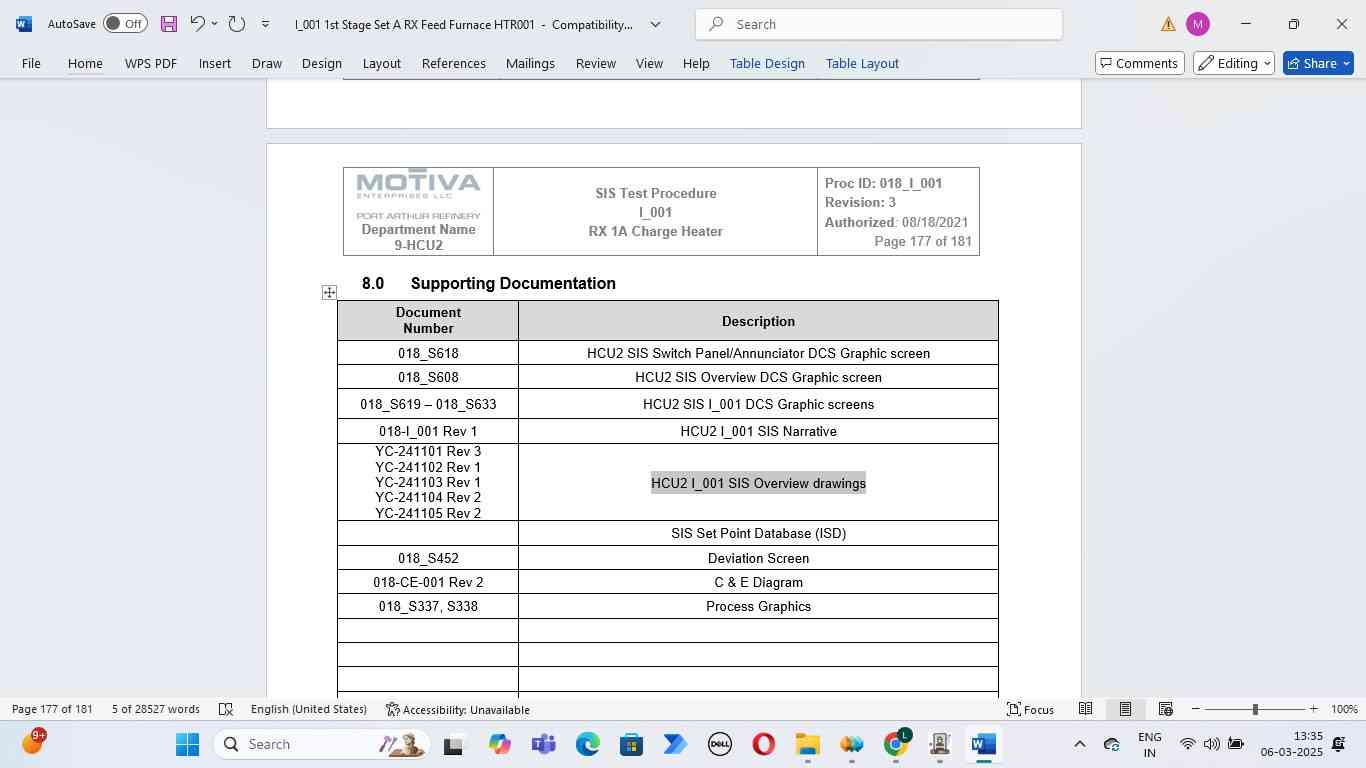Open the Copilot icon in the taskbar
Screen dimensions: 1366x768
point(499,744)
